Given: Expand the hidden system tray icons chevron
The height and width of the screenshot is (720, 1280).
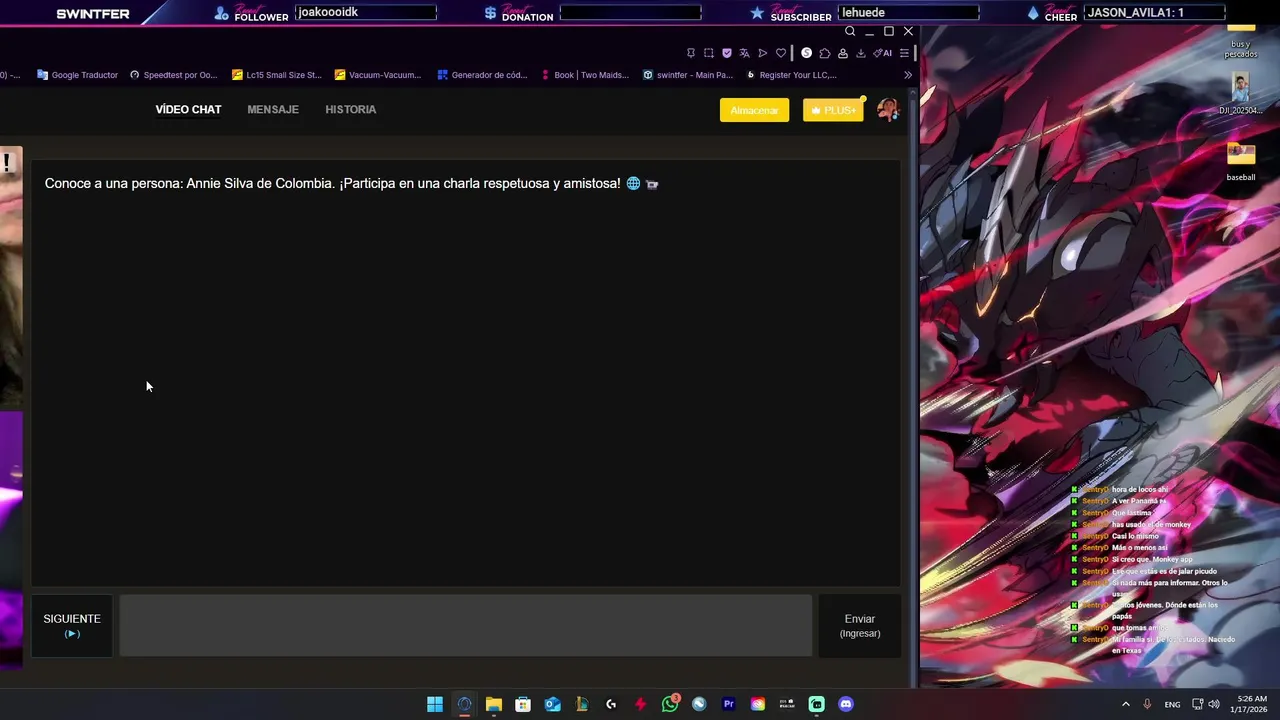Looking at the screenshot, I should pyautogui.click(x=1125, y=704).
